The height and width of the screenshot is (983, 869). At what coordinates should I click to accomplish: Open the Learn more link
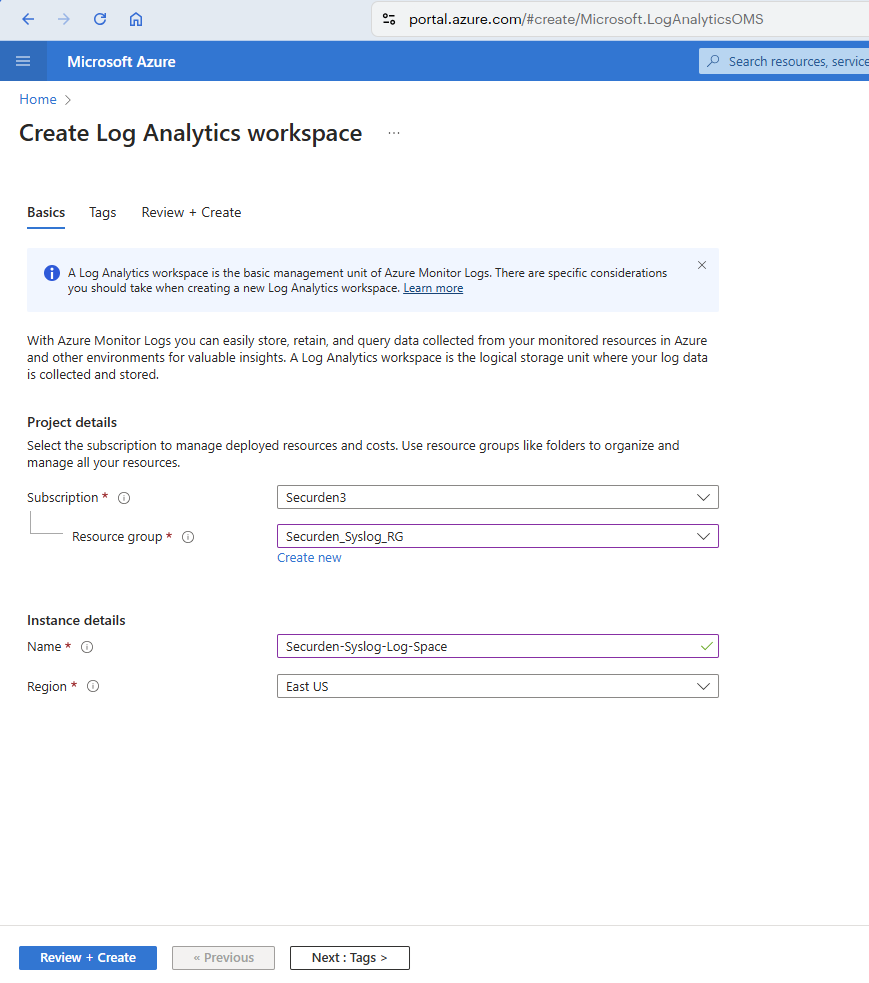coord(433,288)
